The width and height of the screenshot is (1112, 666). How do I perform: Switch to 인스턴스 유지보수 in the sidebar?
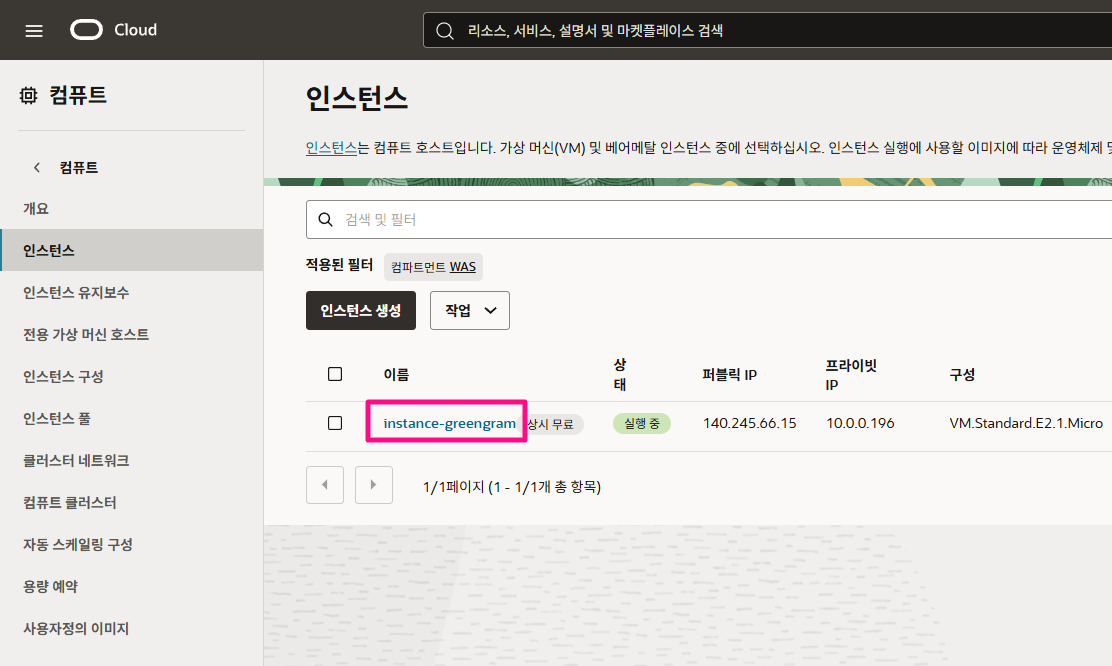coord(78,288)
